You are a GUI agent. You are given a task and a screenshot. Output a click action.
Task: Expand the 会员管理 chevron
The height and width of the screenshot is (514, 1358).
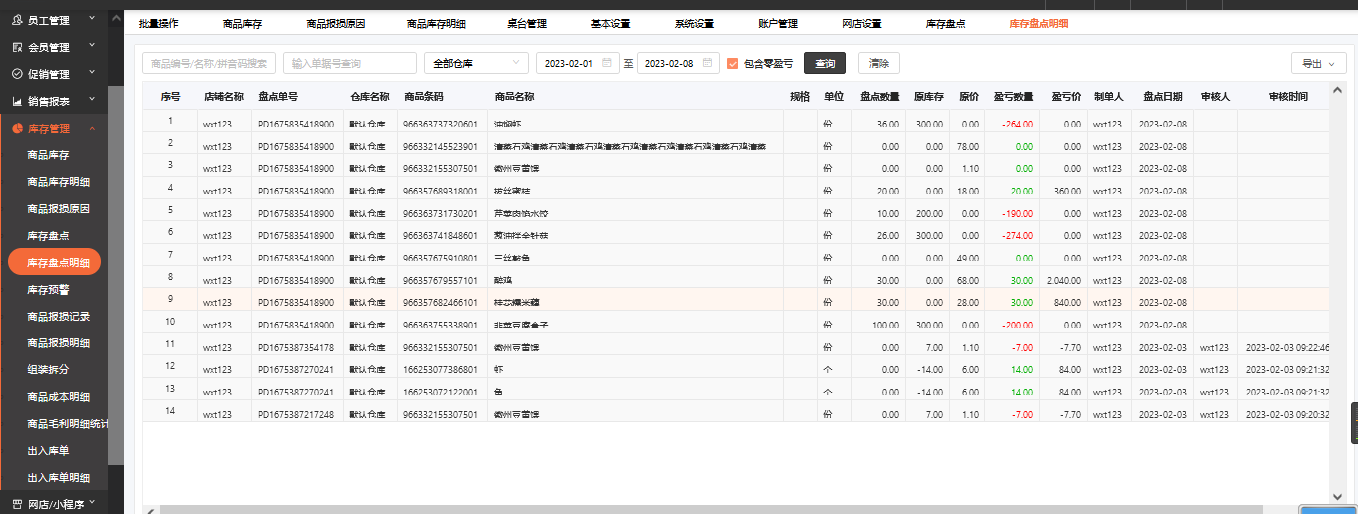pyautogui.click(x=92, y=47)
